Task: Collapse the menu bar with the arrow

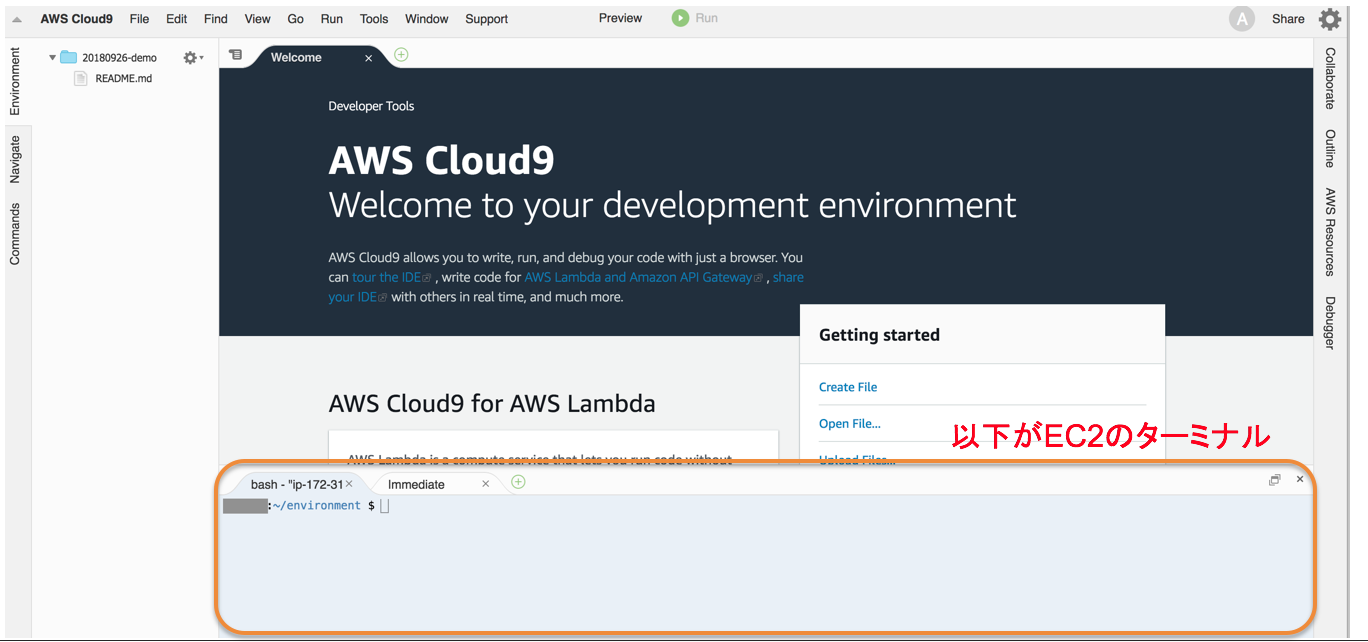Action: (17, 20)
